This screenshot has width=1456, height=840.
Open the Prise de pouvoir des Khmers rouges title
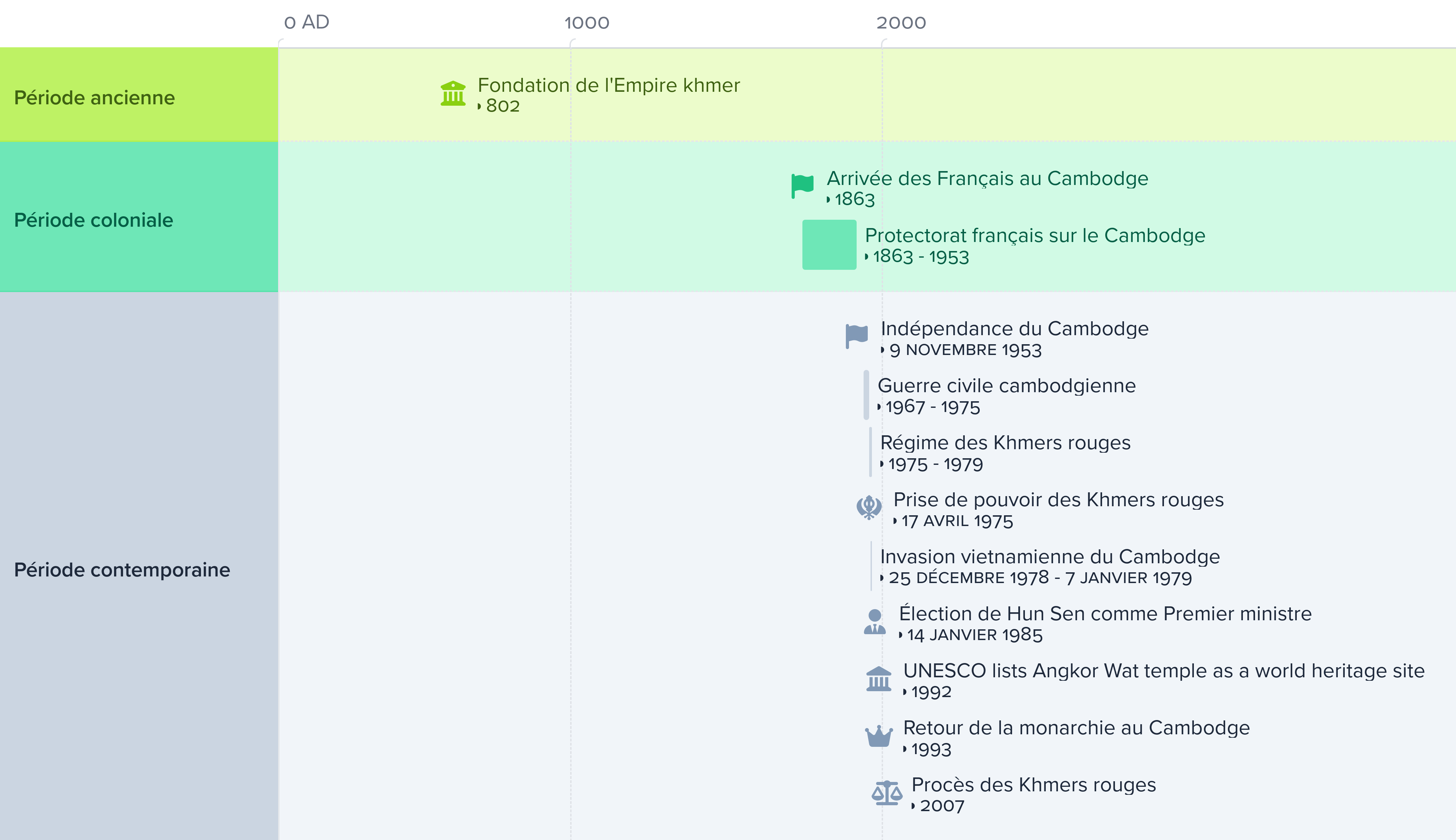click(1058, 500)
